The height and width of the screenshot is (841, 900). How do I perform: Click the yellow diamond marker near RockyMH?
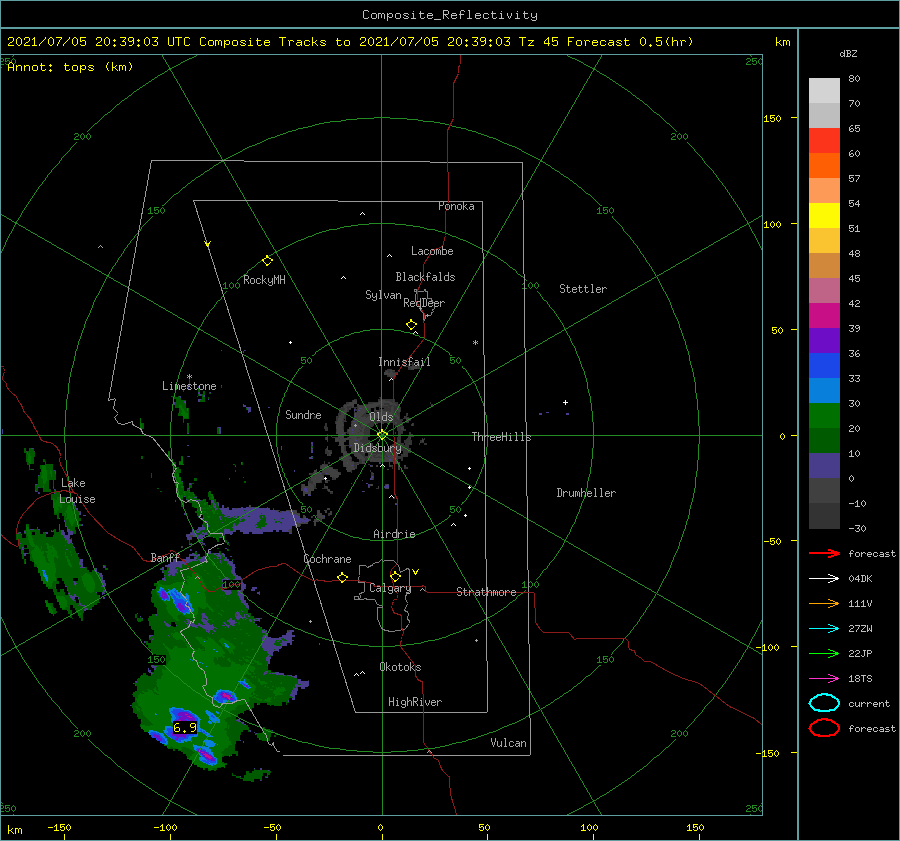point(267,261)
